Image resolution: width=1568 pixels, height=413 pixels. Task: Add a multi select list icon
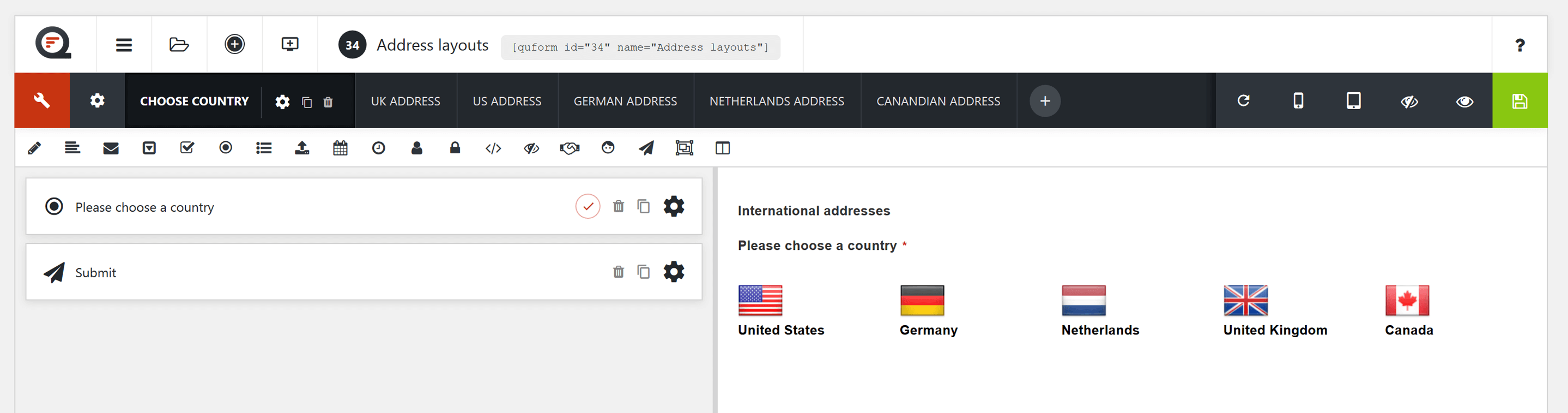(x=264, y=148)
